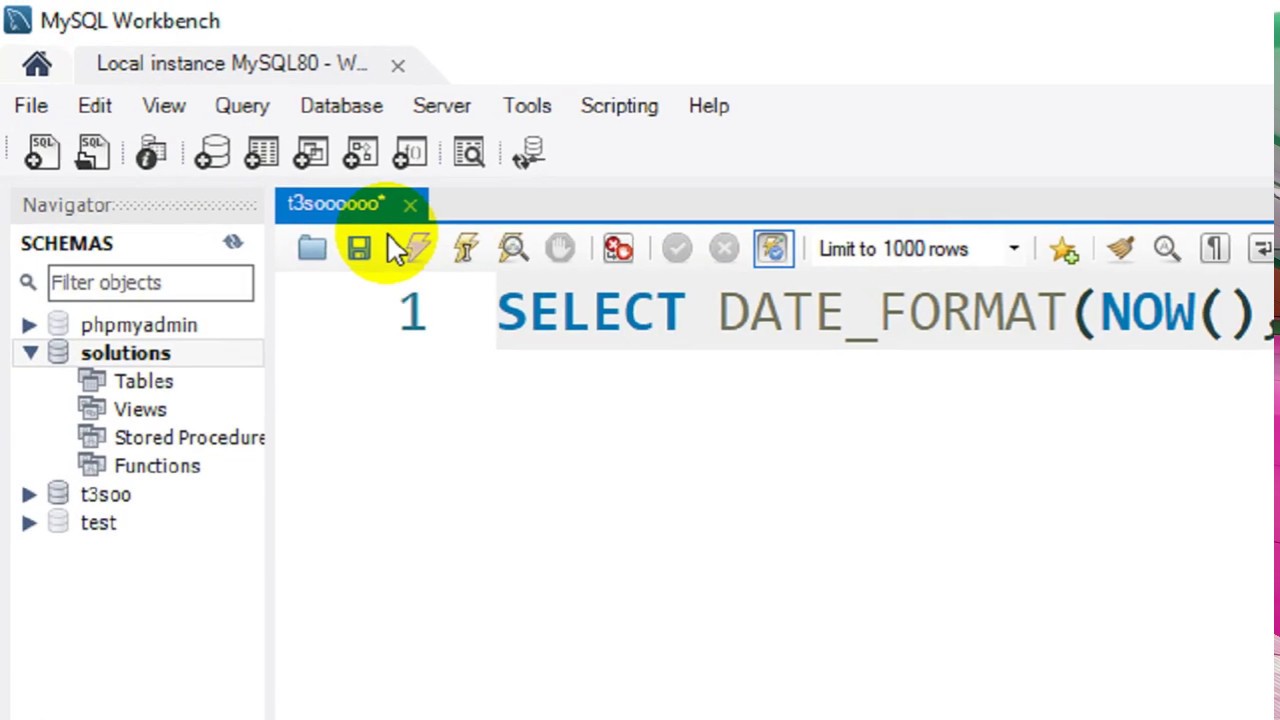Select the solutions schema
The height and width of the screenshot is (720, 1280).
tap(126, 353)
